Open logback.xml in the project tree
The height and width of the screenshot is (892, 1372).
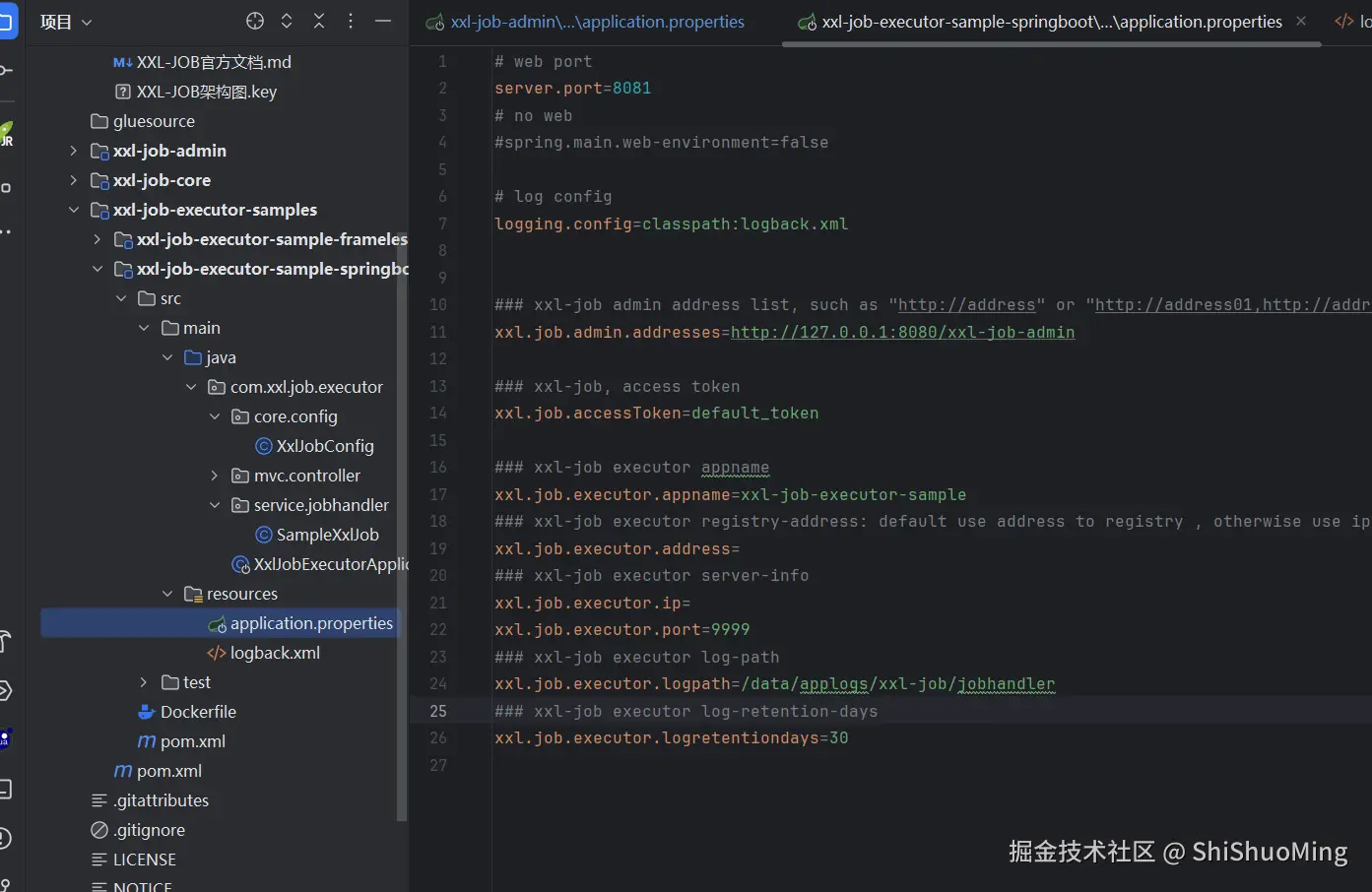coord(275,653)
